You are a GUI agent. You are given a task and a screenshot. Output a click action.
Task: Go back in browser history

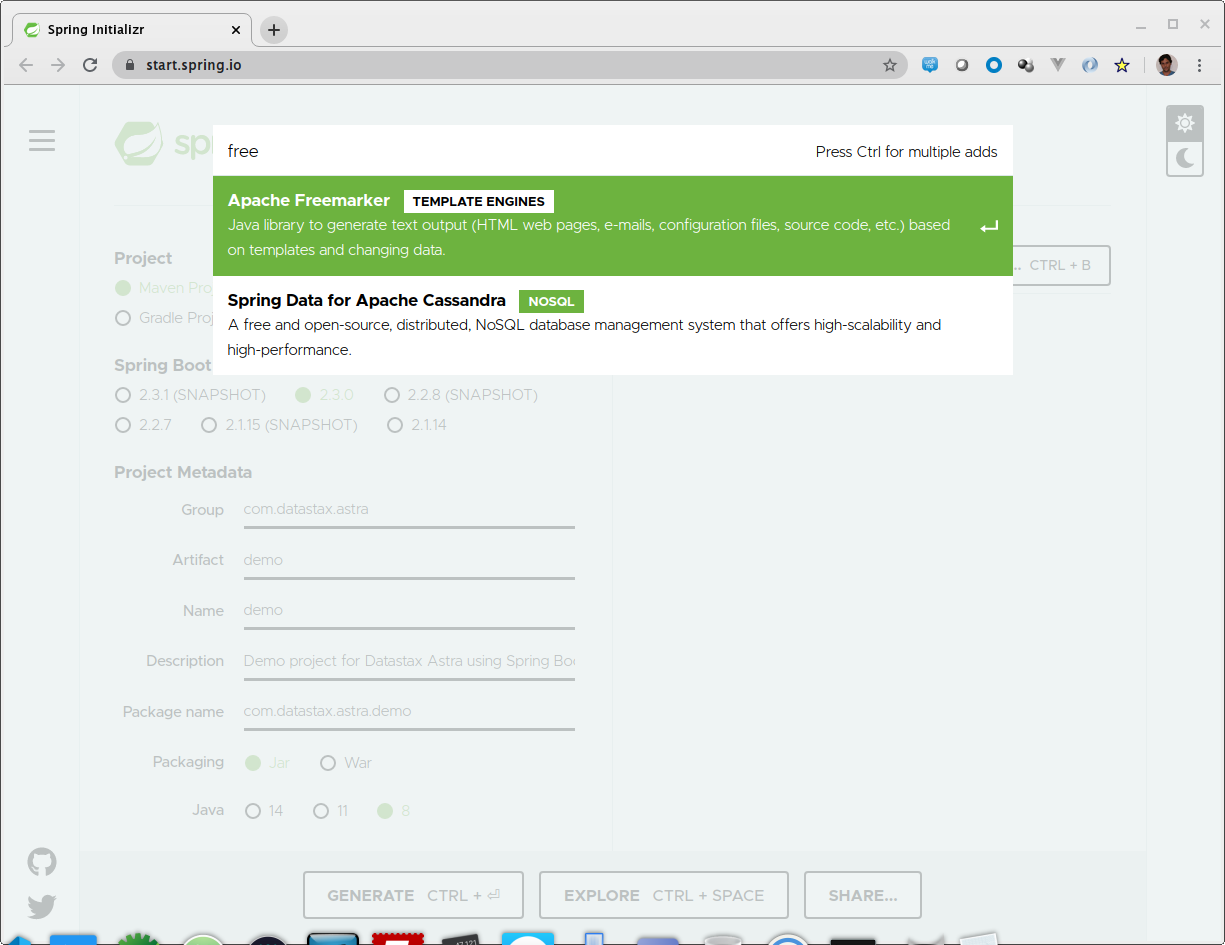(26, 65)
